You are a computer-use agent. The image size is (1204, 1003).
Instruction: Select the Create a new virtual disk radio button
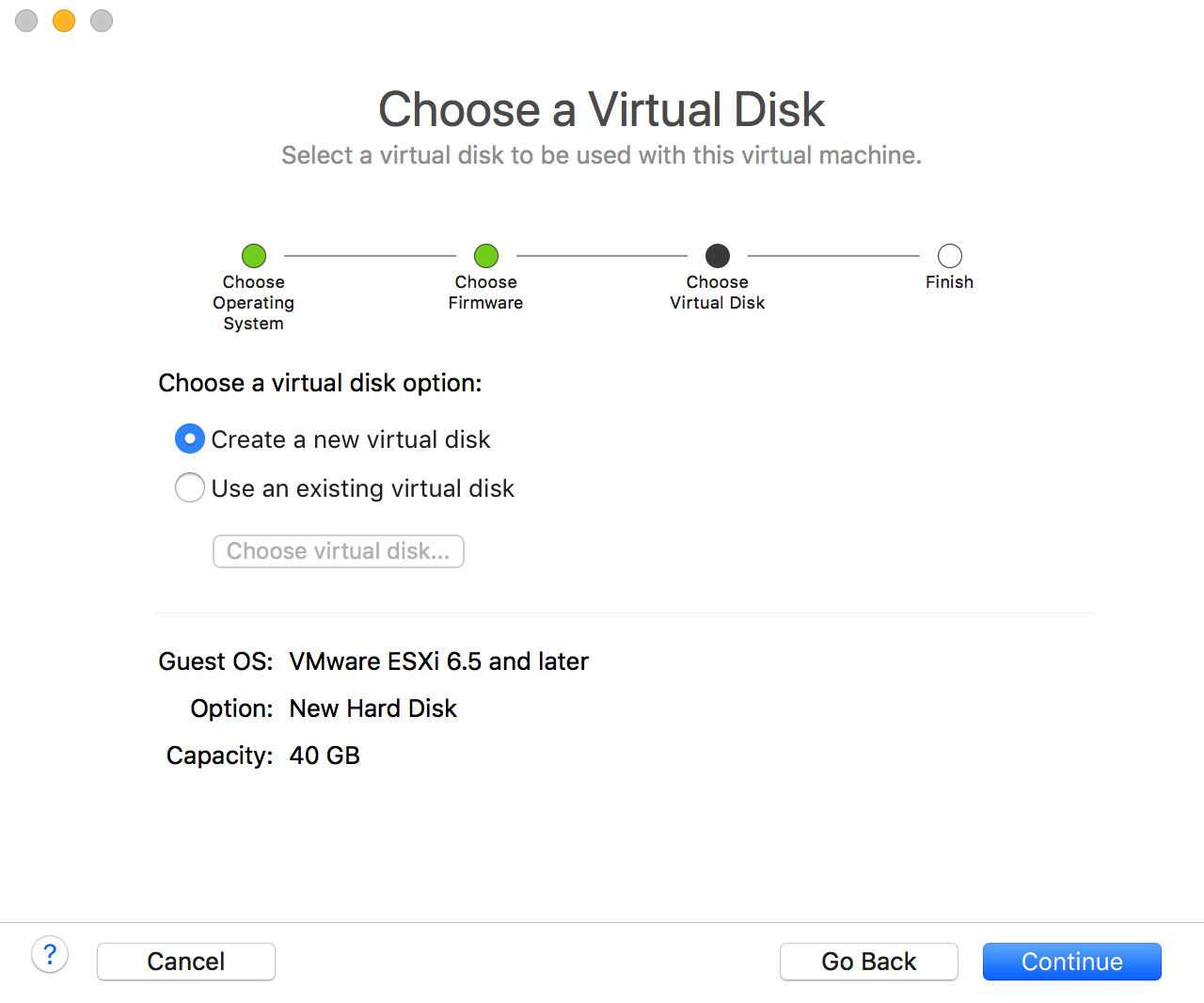tap(190, 438)
